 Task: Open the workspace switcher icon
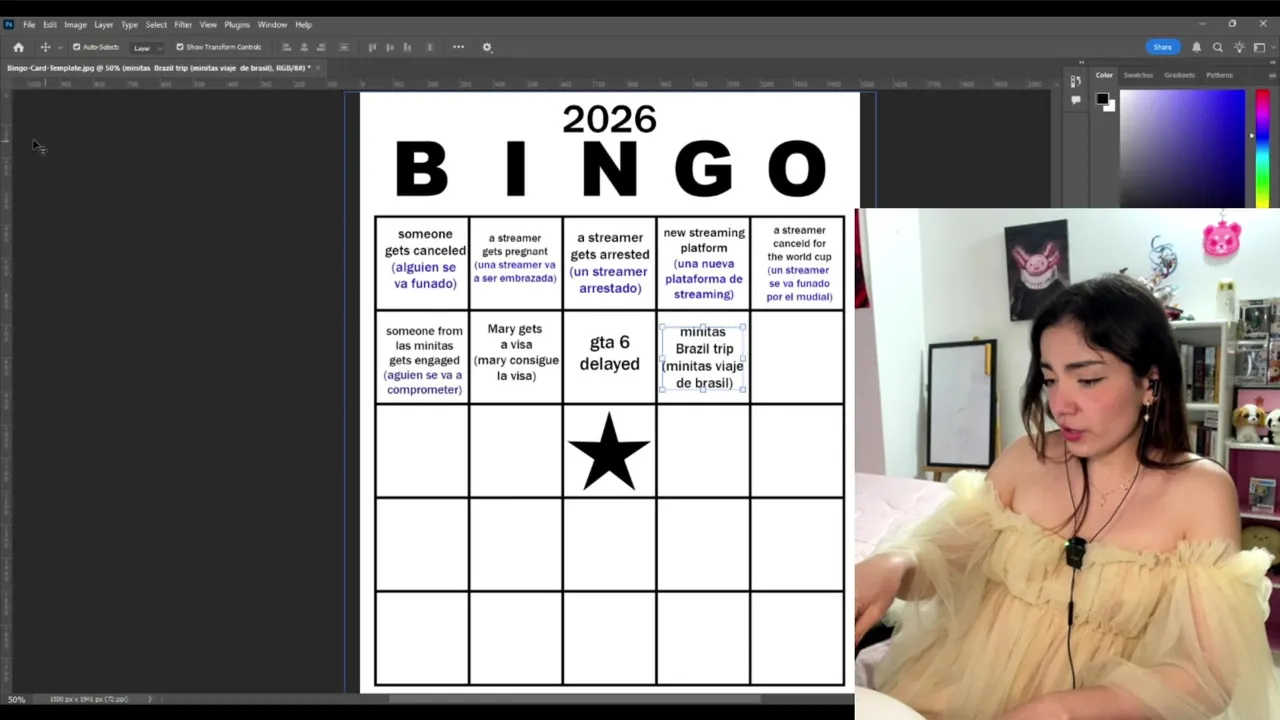point(1261,47)
